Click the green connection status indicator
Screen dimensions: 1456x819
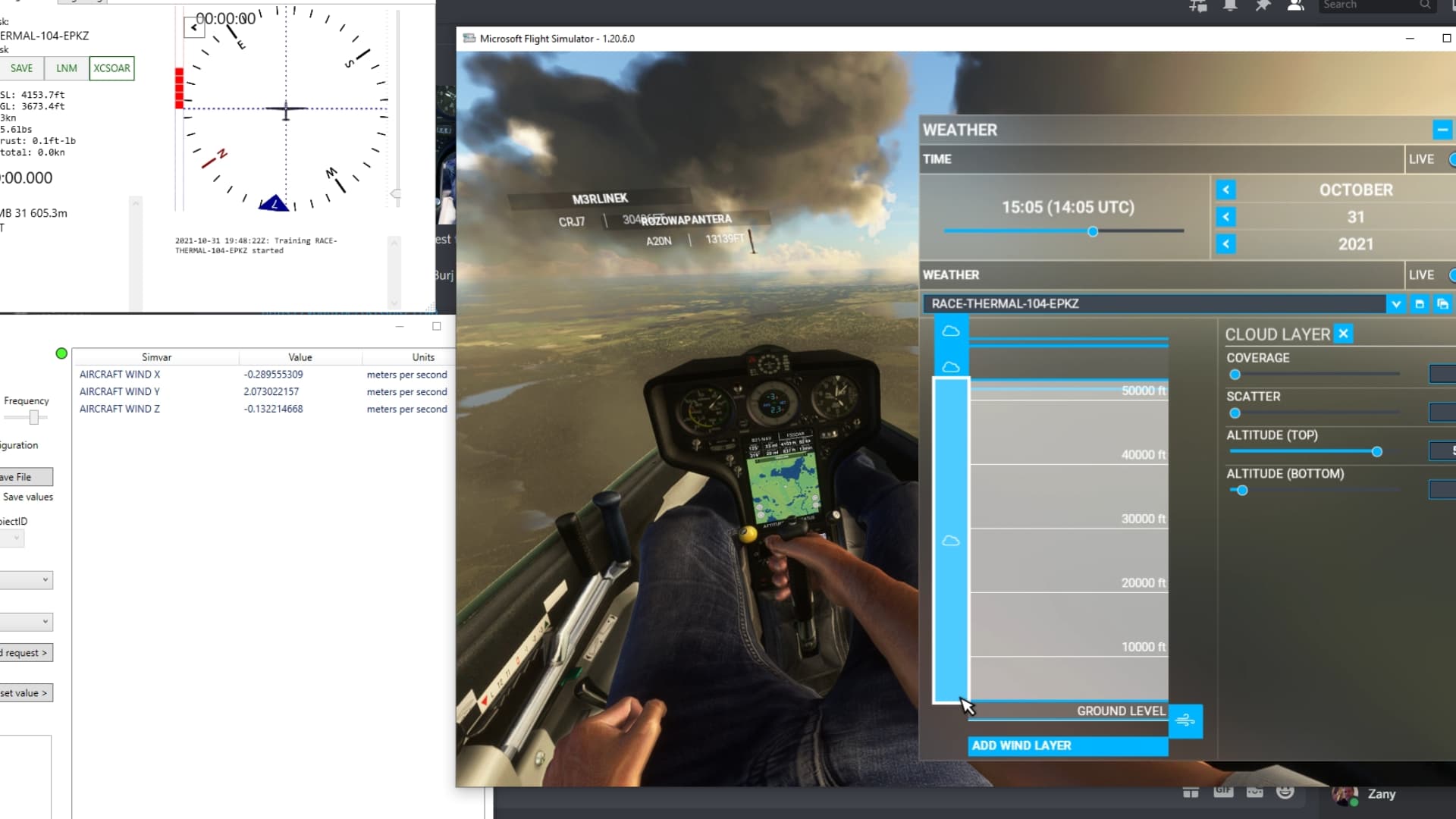click(61, 353)
